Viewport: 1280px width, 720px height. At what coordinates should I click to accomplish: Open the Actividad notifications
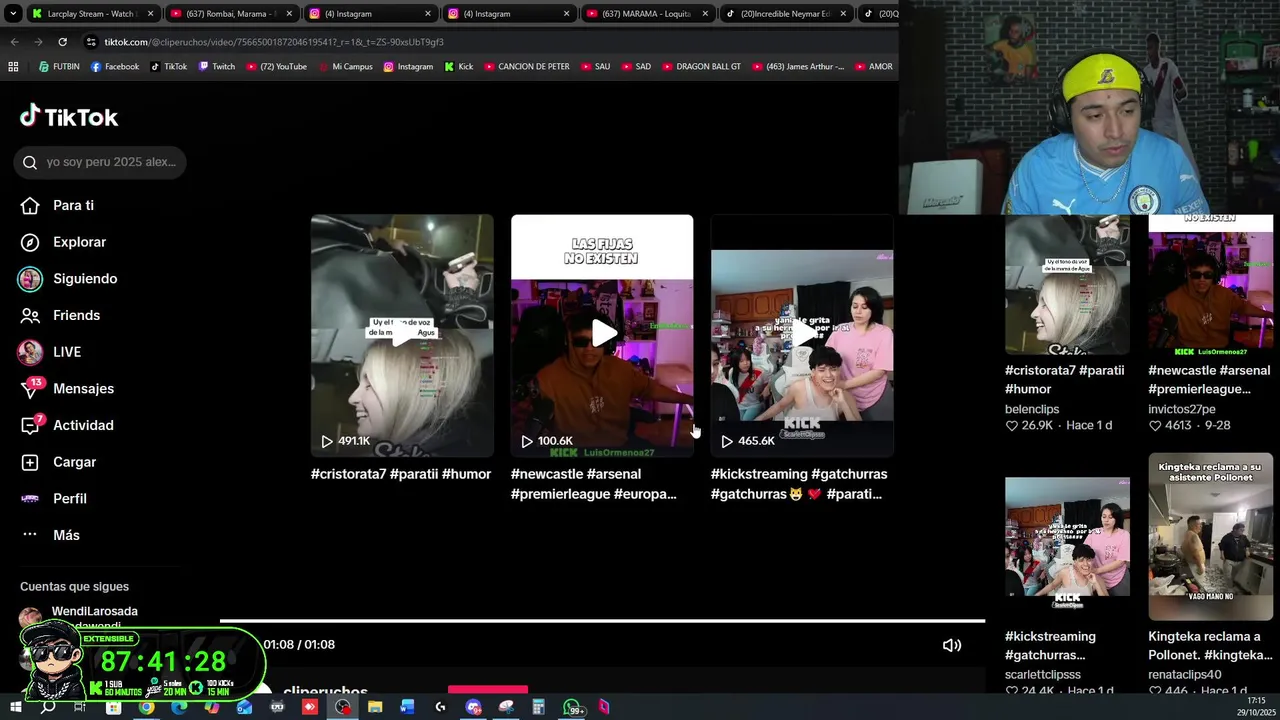click(x=67, y=425)
